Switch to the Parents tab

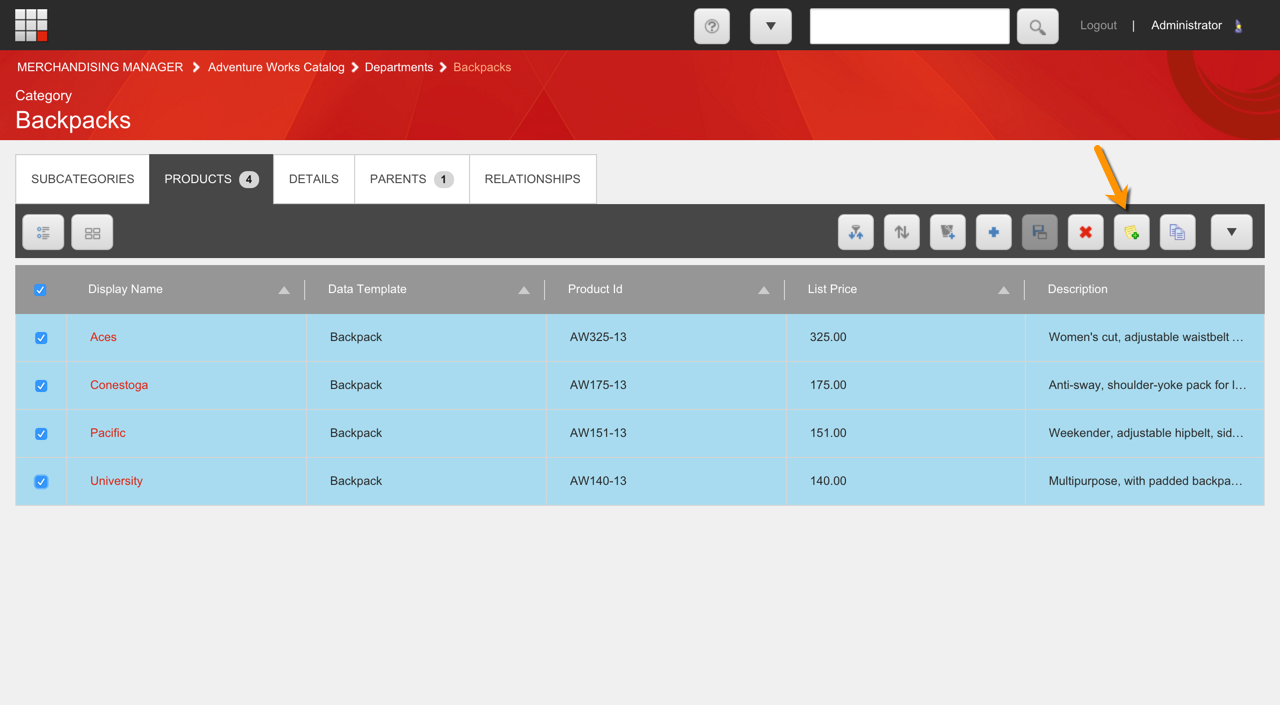coord(411,179)
